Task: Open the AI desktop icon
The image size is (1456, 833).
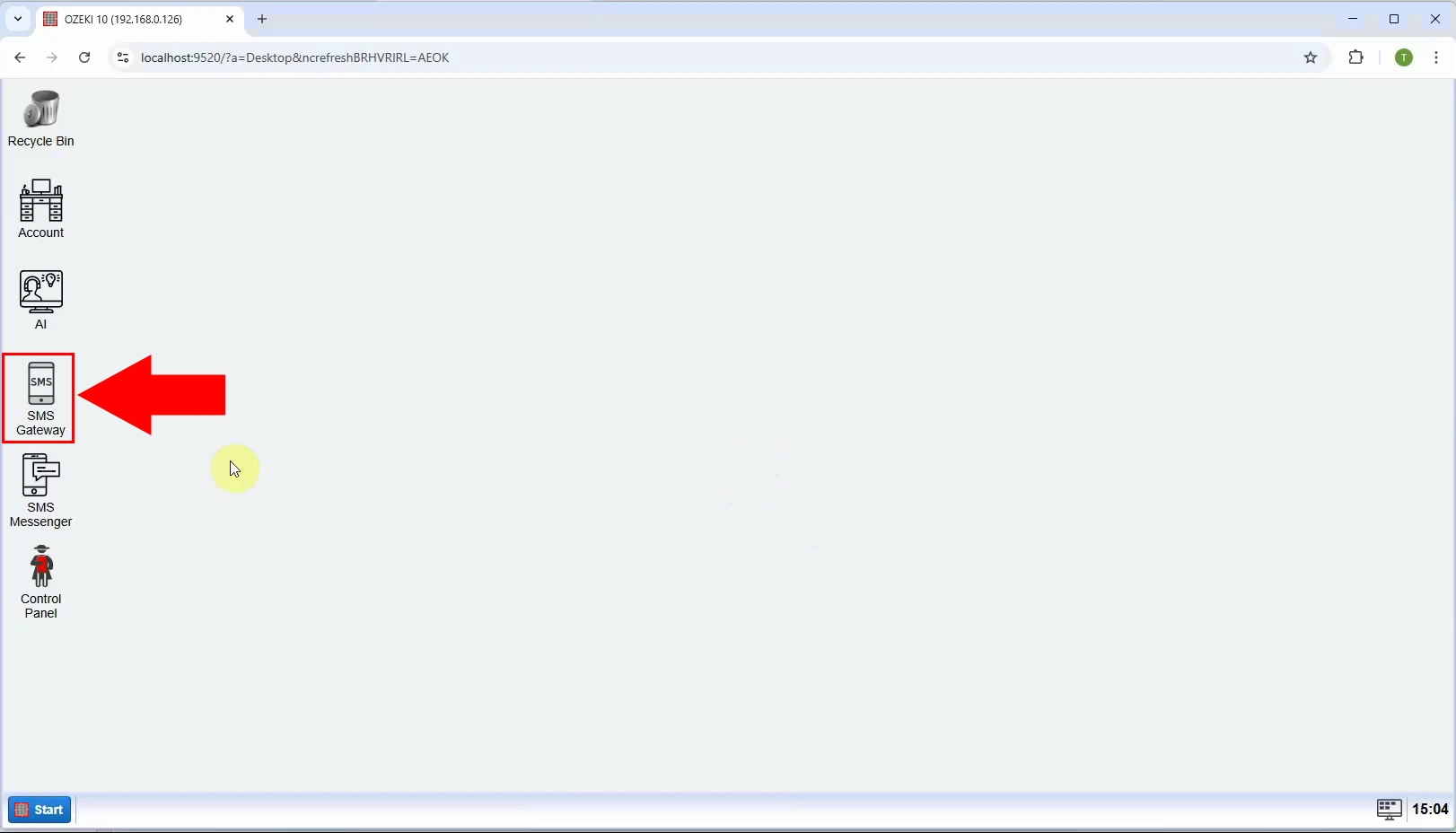Action: (40, 301)
